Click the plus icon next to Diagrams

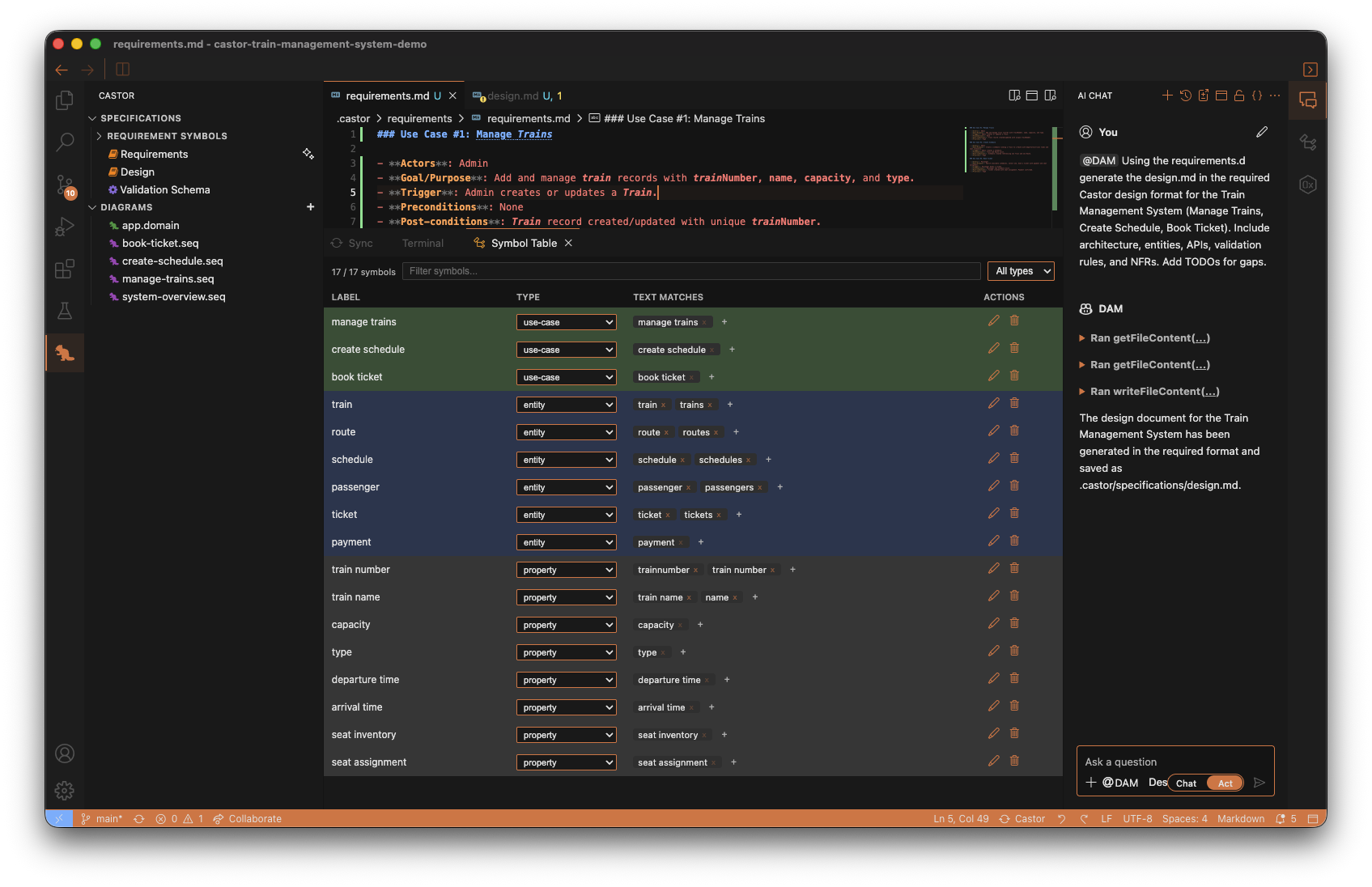(310, 207)
